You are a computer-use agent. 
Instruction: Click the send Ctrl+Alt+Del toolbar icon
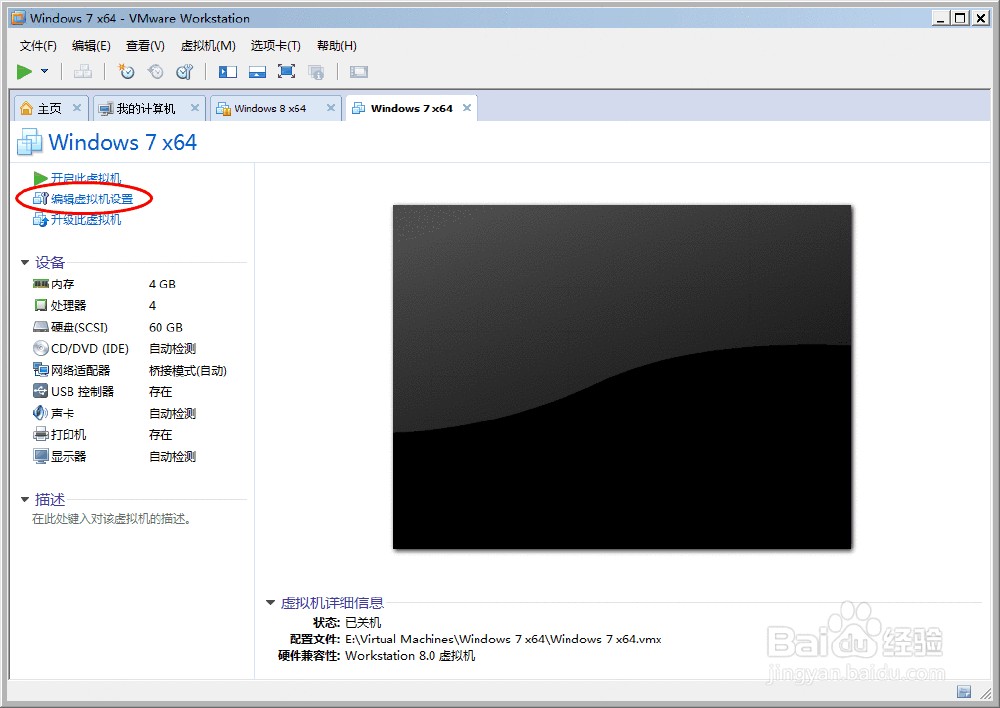click(82, 71)
